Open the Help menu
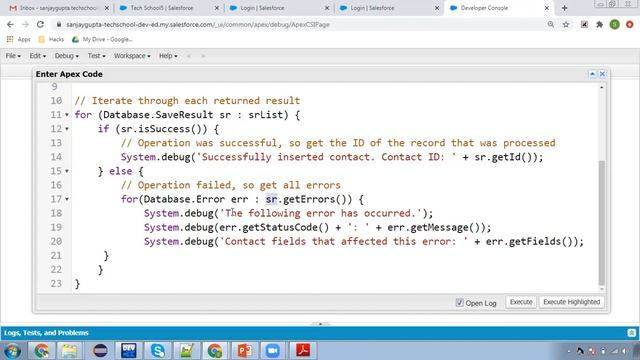The width and height of the screenshot is (640, 360). tap(168, 56)
